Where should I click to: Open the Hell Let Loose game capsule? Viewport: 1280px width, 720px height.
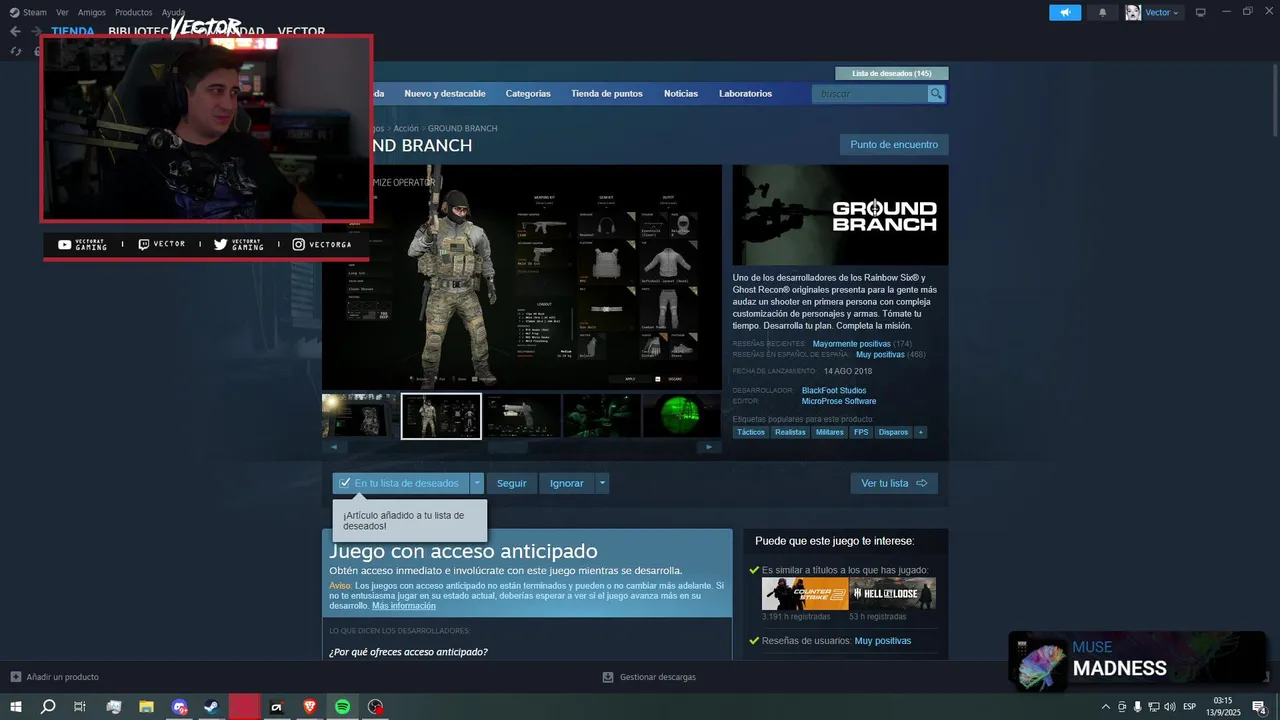pos(892,594)
